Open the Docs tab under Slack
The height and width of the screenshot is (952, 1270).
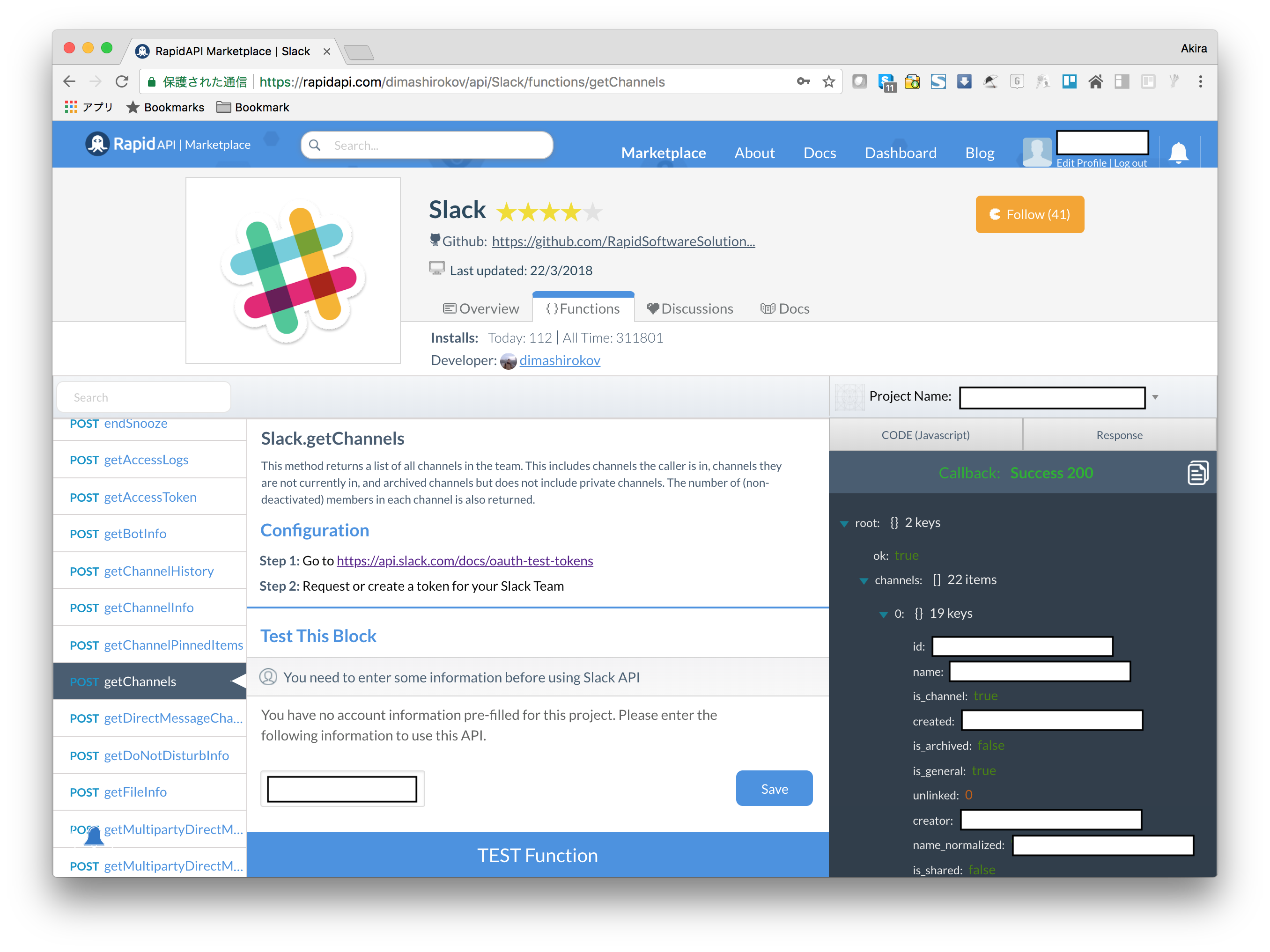pos(784,309)
